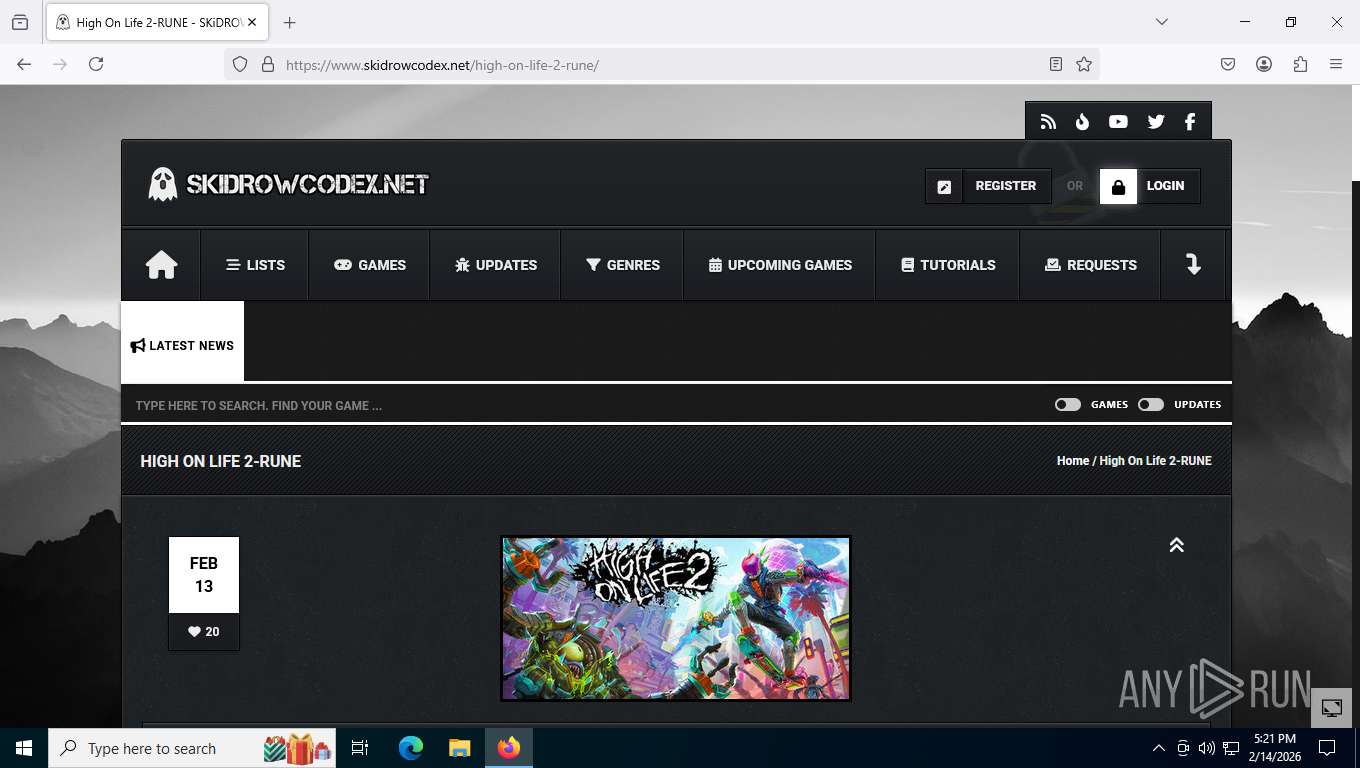Click the Firefox taskbar icon

509,748
